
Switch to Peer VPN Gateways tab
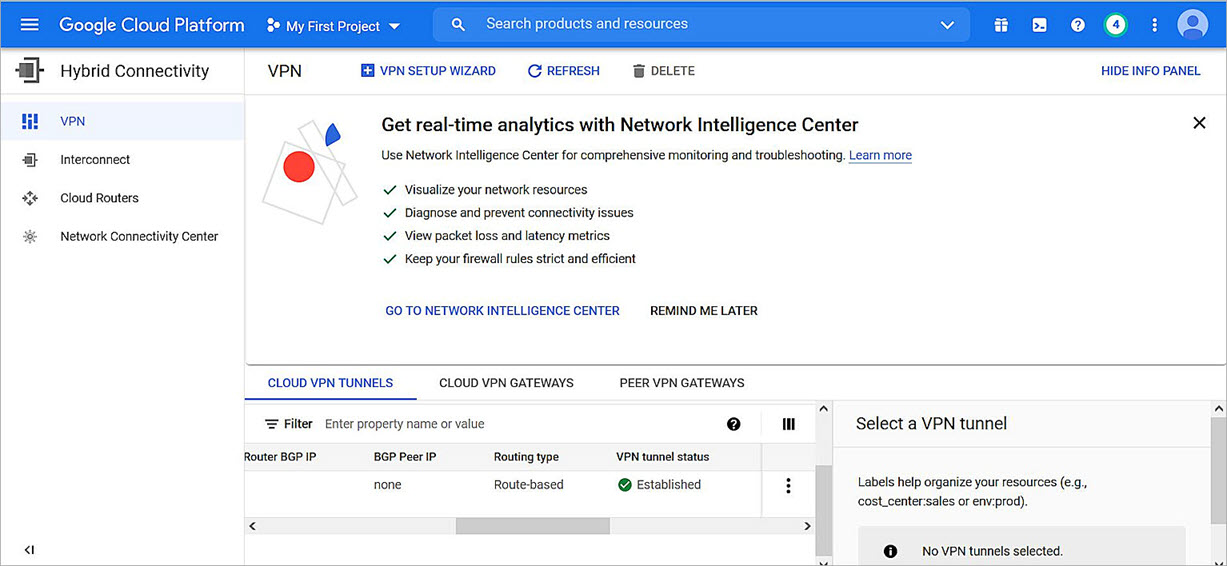682,383
